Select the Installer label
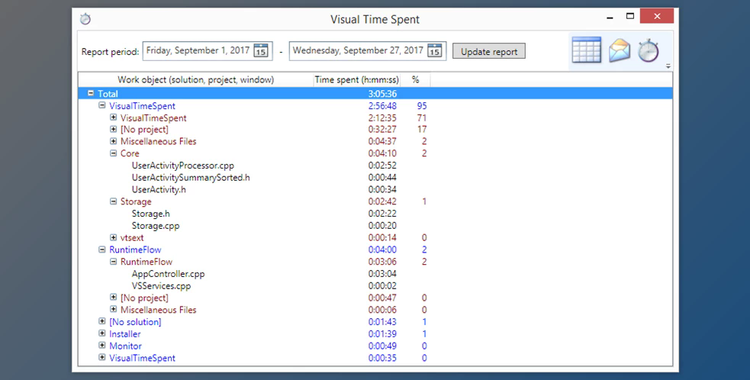750x380 pixels. tap(125, 334)
